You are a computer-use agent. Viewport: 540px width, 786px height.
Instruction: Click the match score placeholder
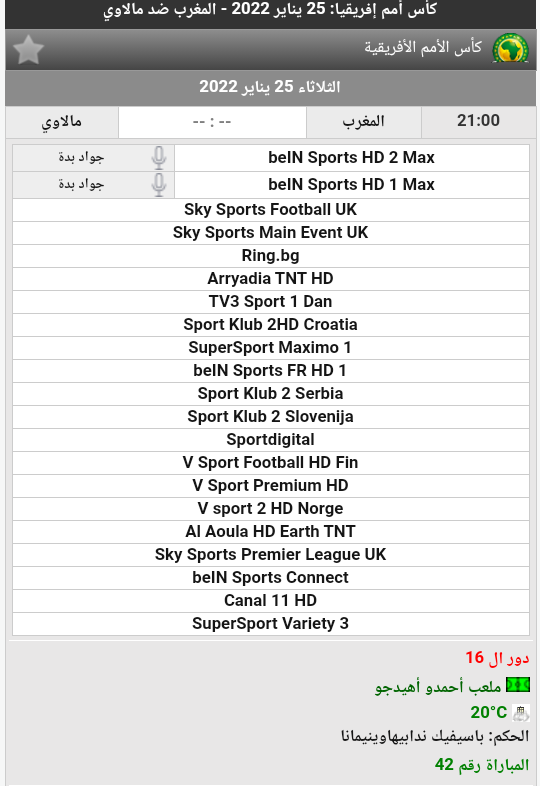coord(212,122)
